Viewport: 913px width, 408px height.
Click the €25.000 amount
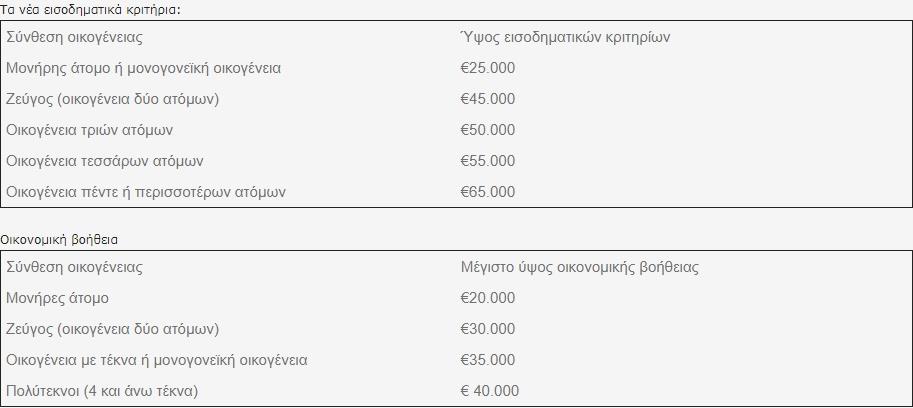tap(488, 68)
